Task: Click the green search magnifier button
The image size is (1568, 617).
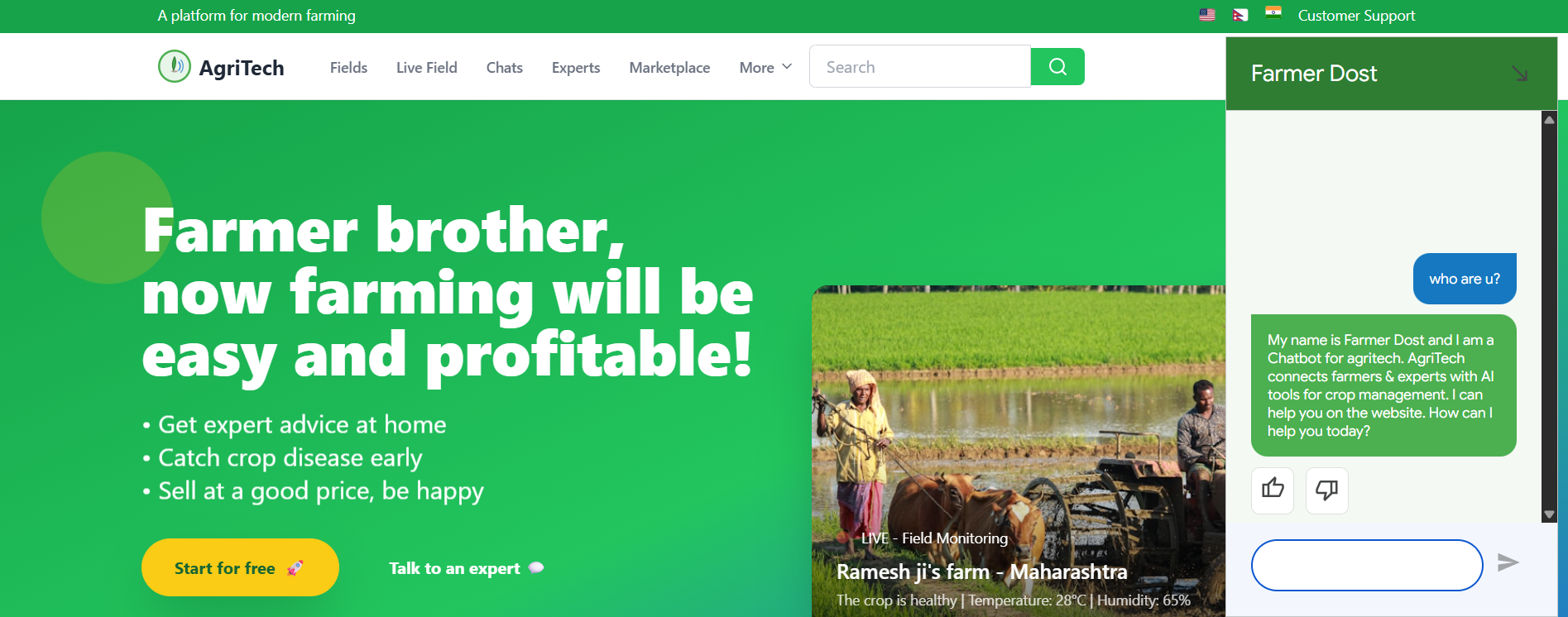Action: click(1057, 67)
